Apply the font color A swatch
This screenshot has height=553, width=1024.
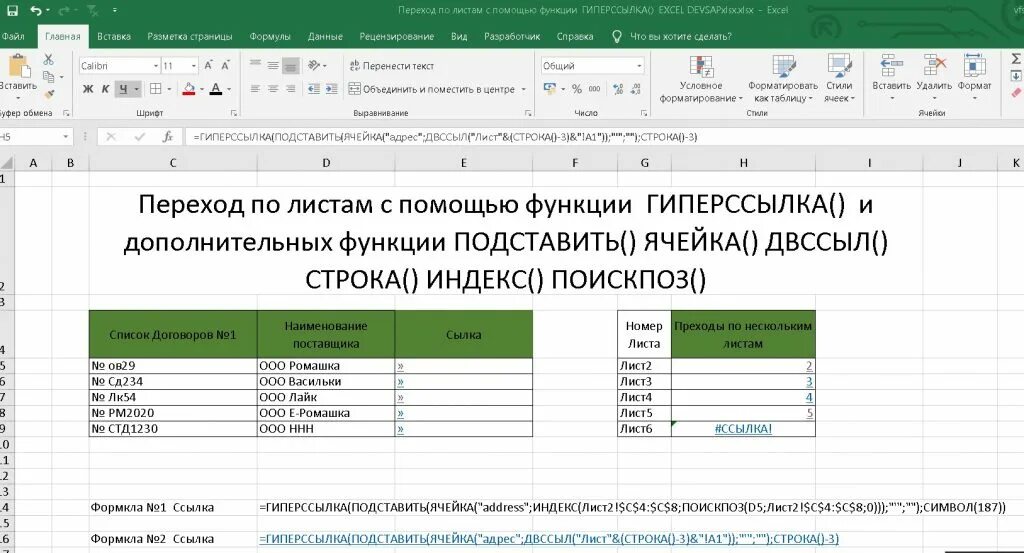coord(216,89)
